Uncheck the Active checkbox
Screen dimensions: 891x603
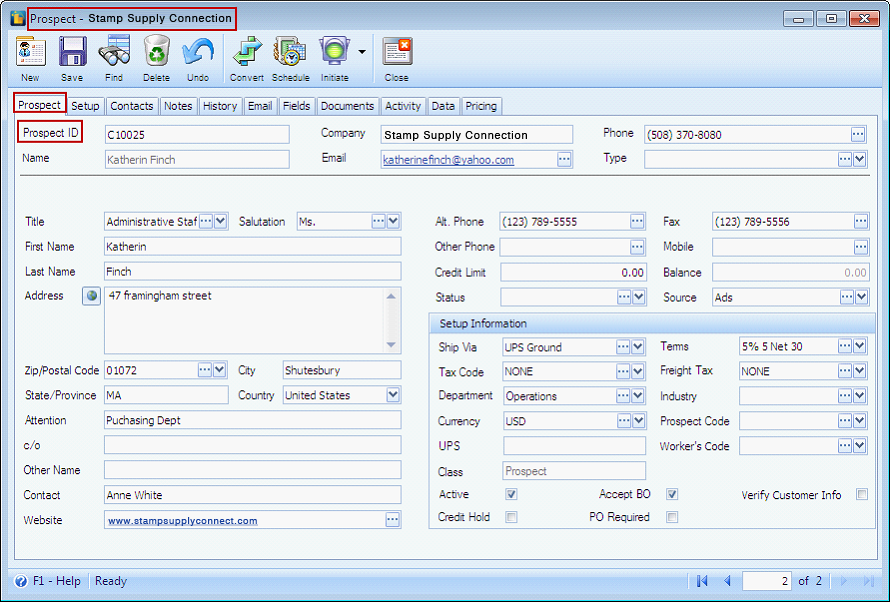point(511,494)
